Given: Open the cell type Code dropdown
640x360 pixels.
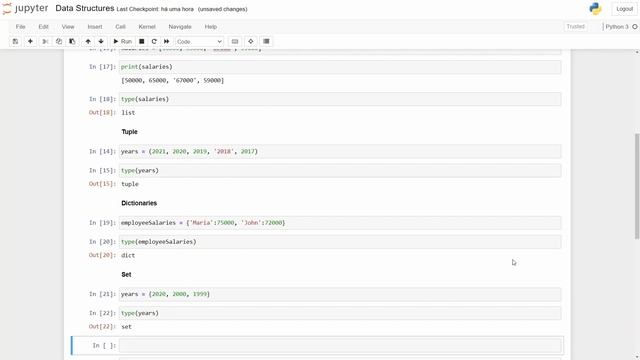Looking at the screenshot, I should pyautogui.click(x=199, y=42).
